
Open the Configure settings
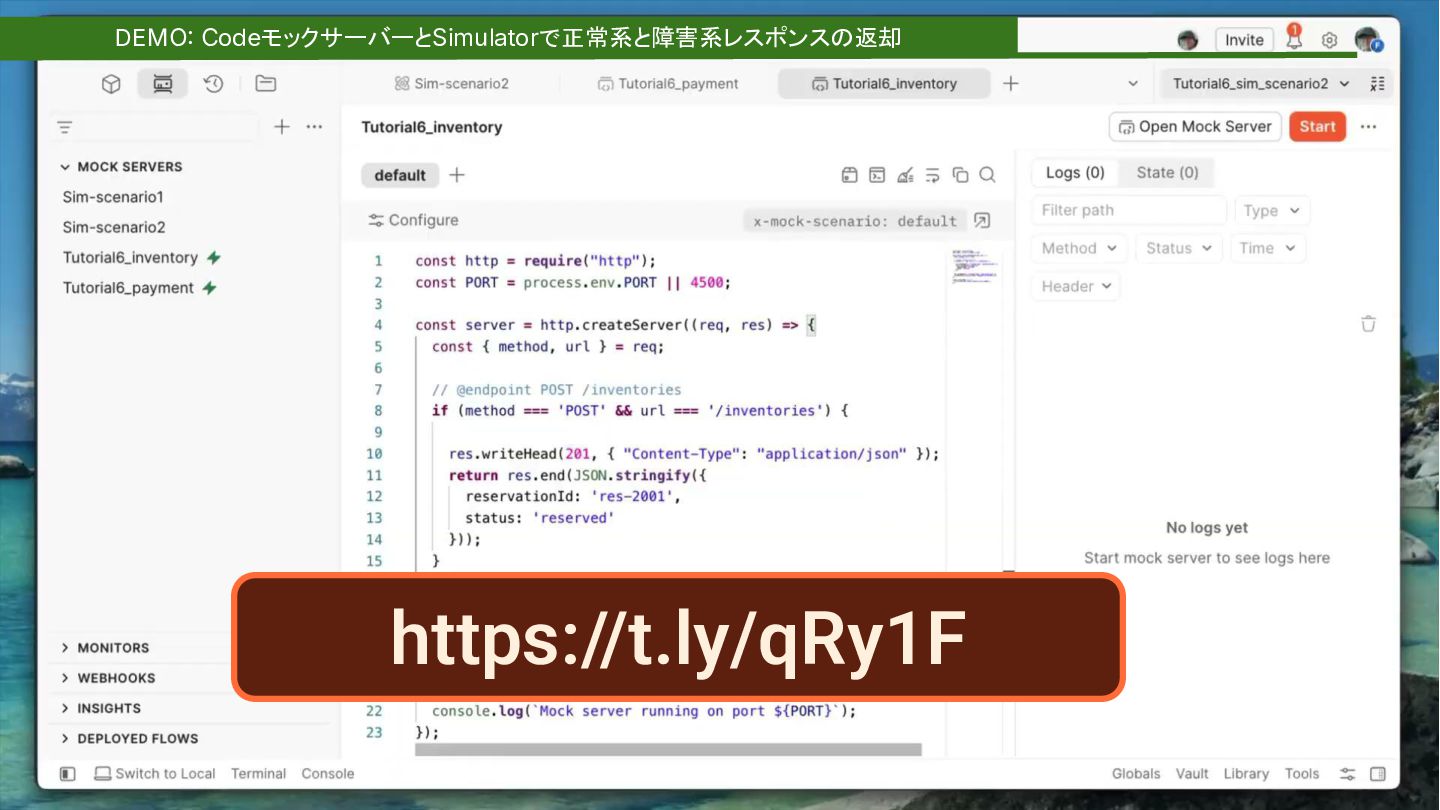[413, 220]
